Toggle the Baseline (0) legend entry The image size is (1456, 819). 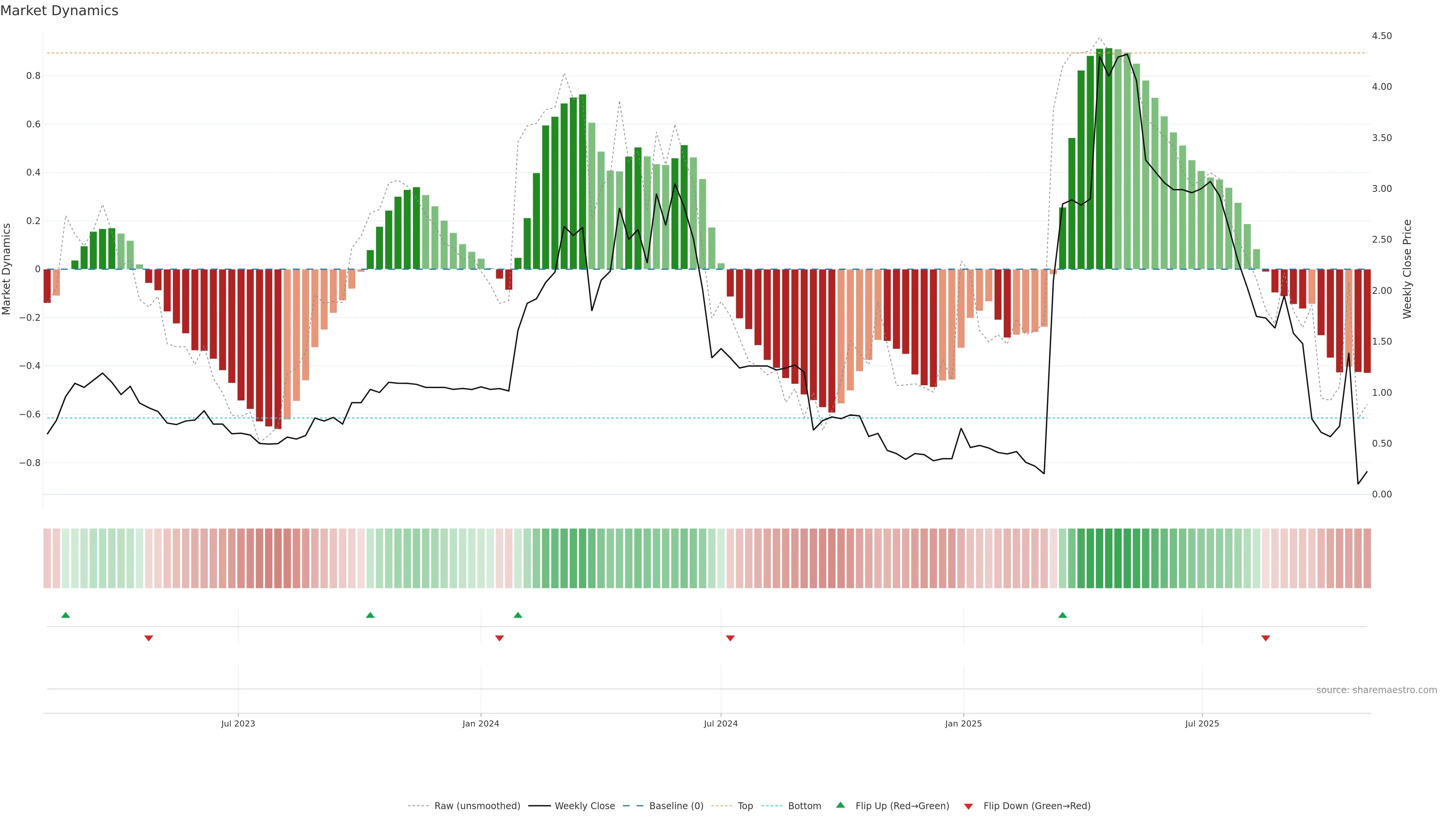[x=676, y=806]
